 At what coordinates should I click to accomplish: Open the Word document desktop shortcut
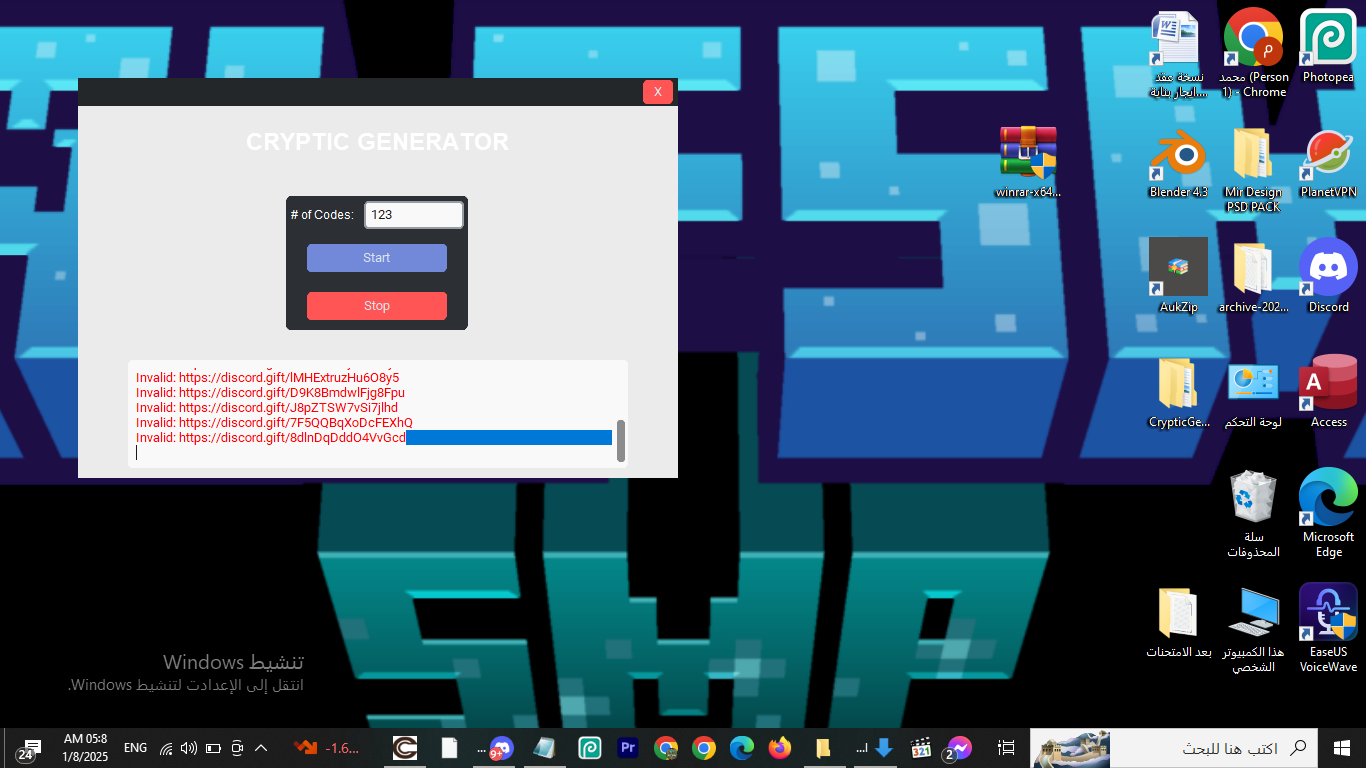[1178, 52]
